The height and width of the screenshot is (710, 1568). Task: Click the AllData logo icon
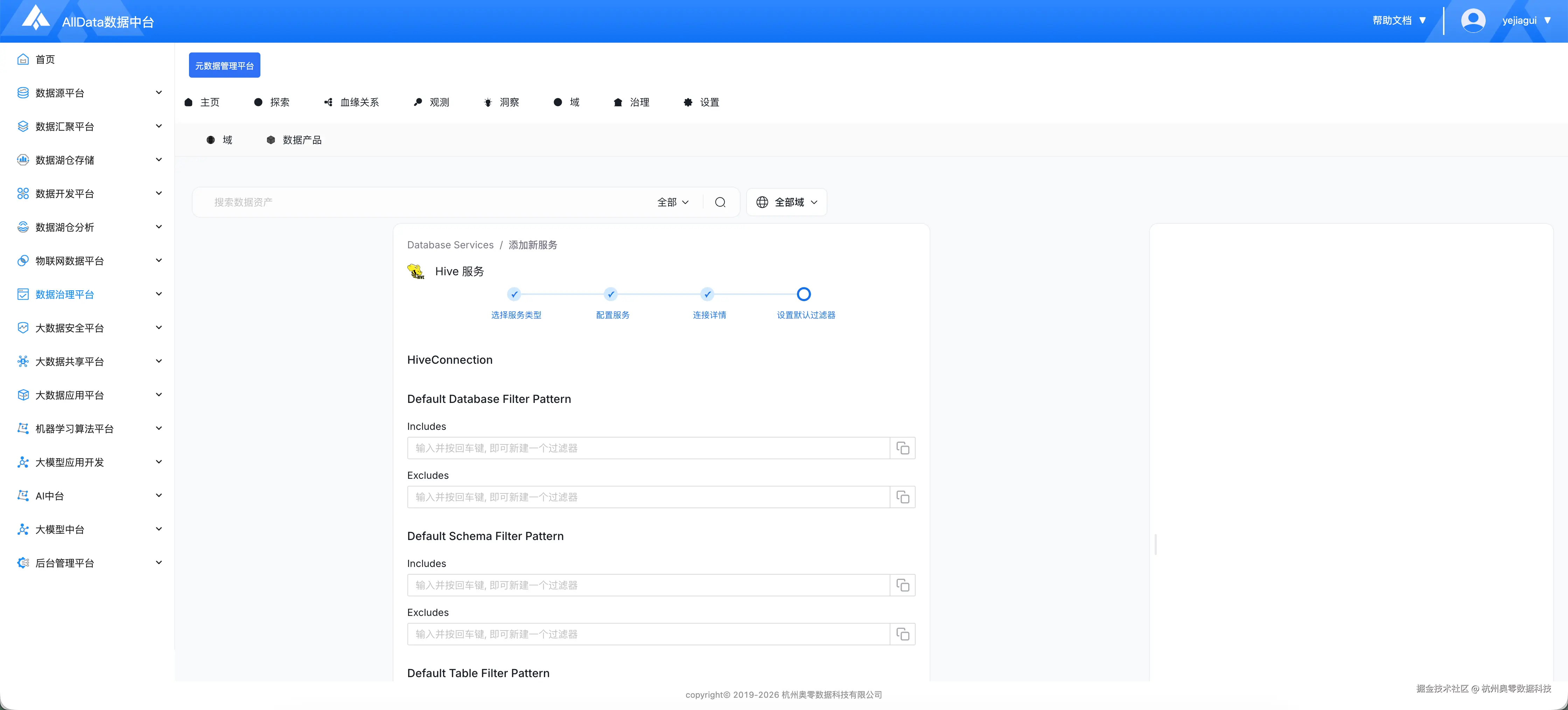coord(35,17)
